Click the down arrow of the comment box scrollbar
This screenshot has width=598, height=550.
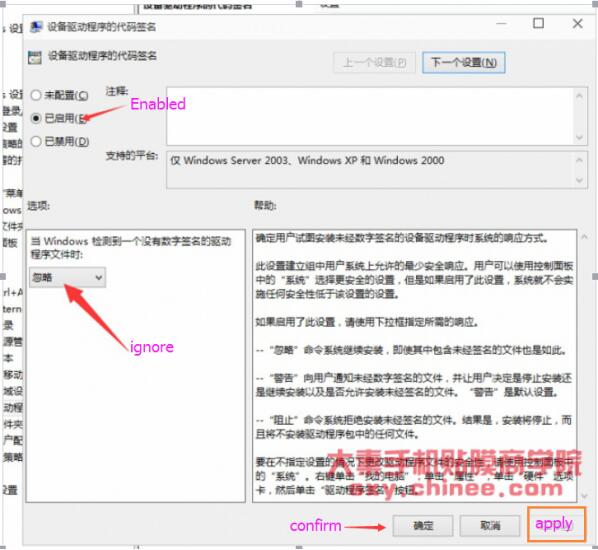579,137
